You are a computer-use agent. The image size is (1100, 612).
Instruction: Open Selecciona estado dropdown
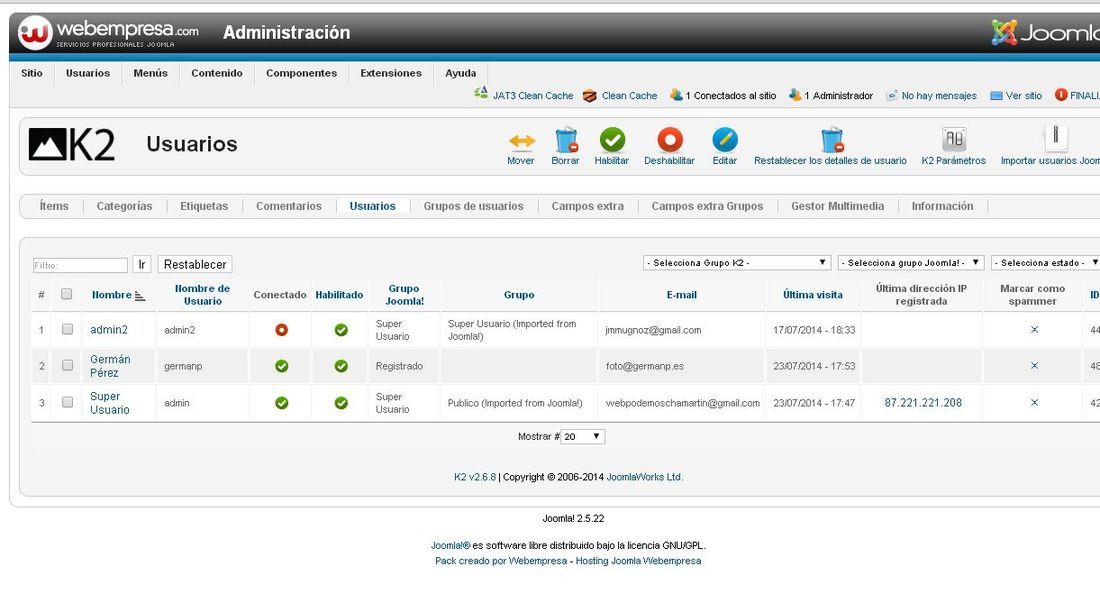coord(1045,262)
